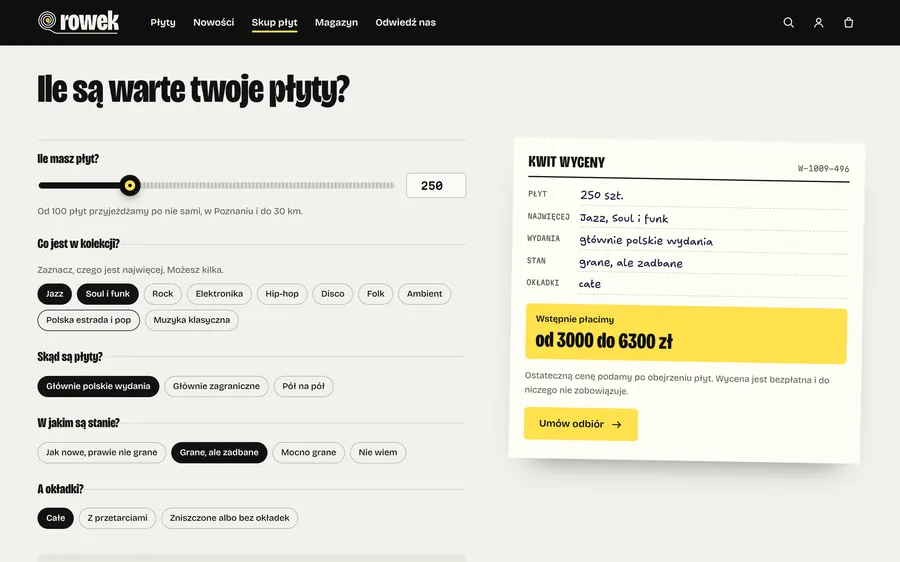
Task: Select Nie wiem condition option
Action: [378, 452]
